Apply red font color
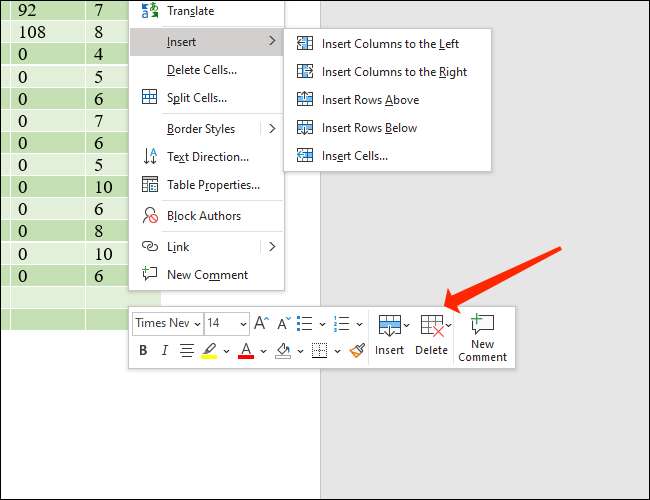This screenshot has width=650, height=500. pyautogui.click(x=246, y=351)
